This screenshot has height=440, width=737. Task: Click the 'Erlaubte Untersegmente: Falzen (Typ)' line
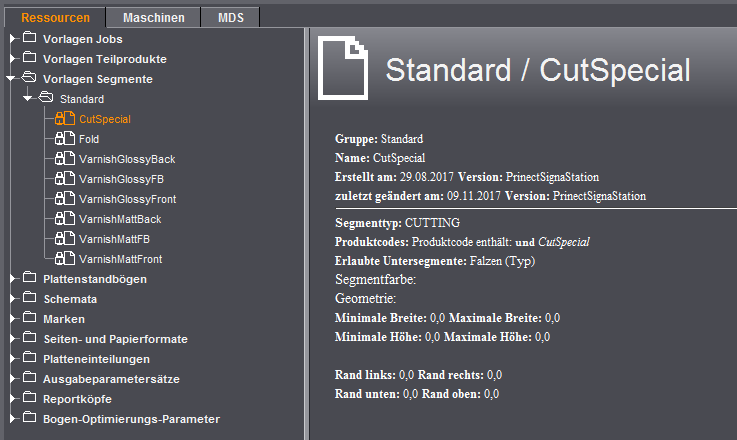[435, 261]
